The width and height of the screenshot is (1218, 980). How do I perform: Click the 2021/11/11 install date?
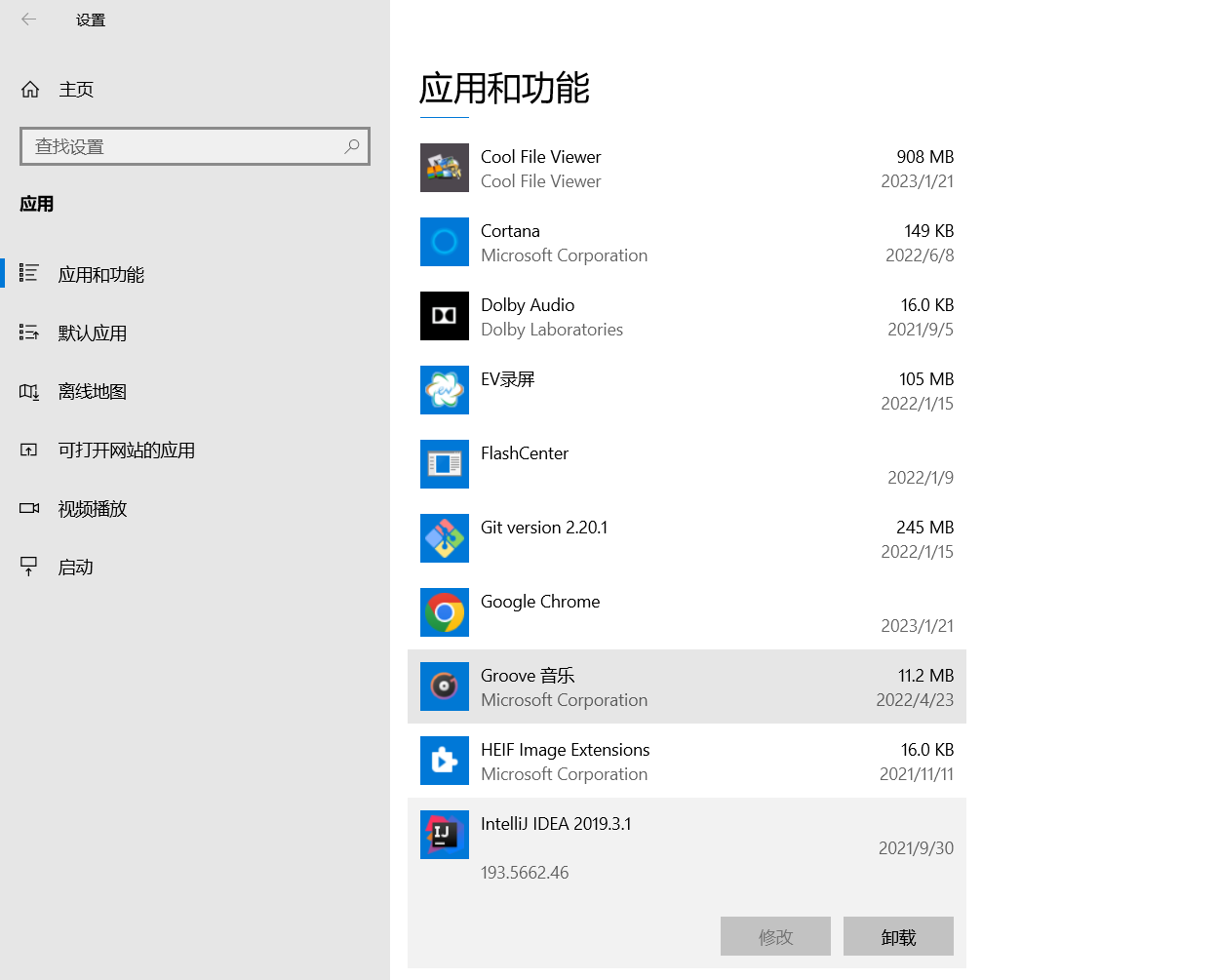pos(917,774)
